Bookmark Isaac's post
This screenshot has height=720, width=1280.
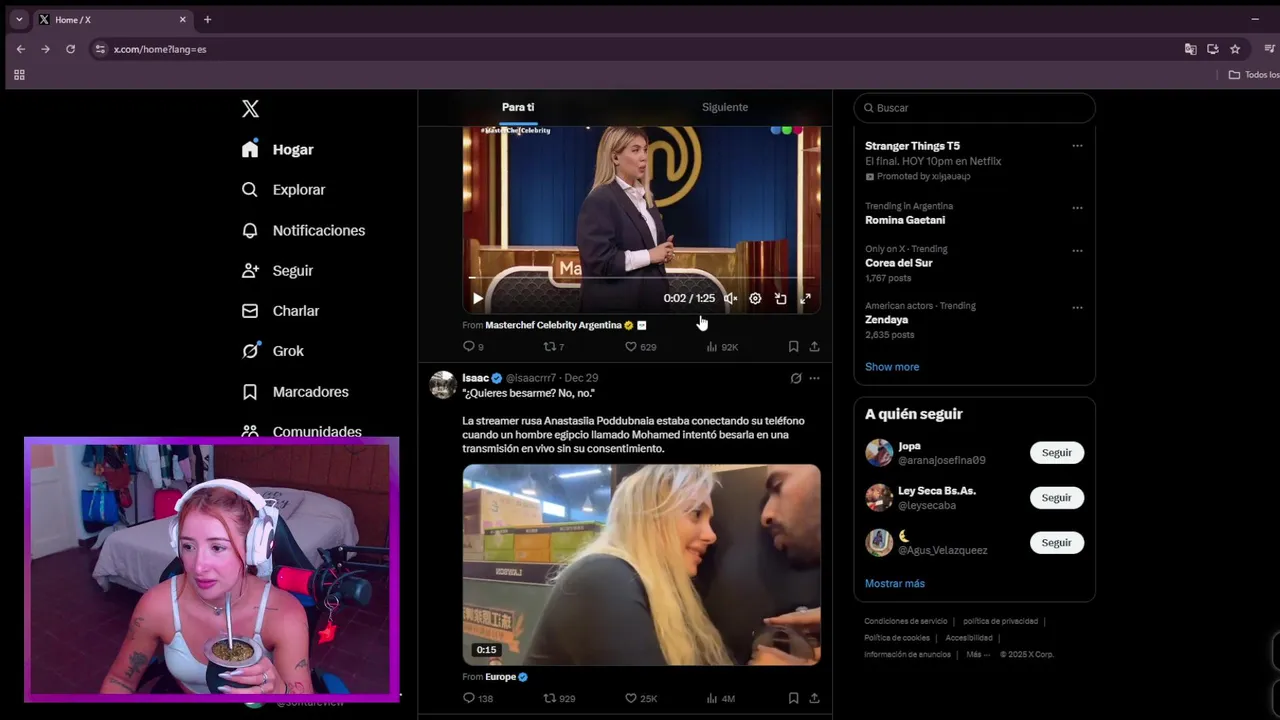(x=793, y=698)
